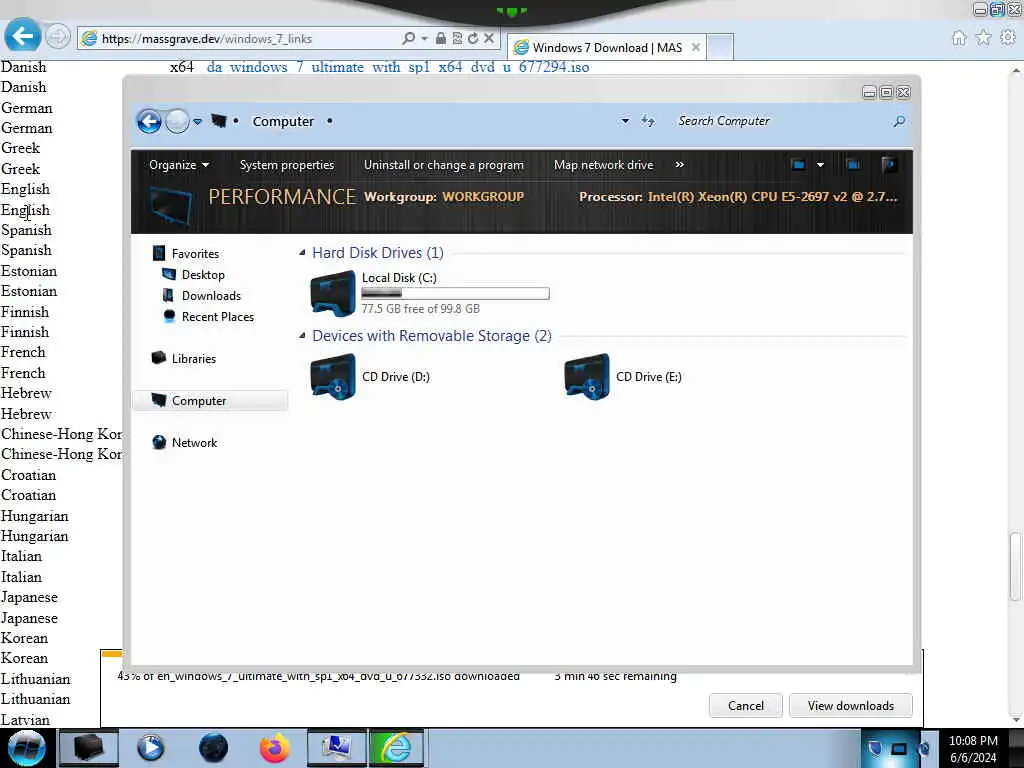Image resolution: width=1024 pixels, height=768 pixels.
Task: Open IE home page icon
Action: point(959,38)
